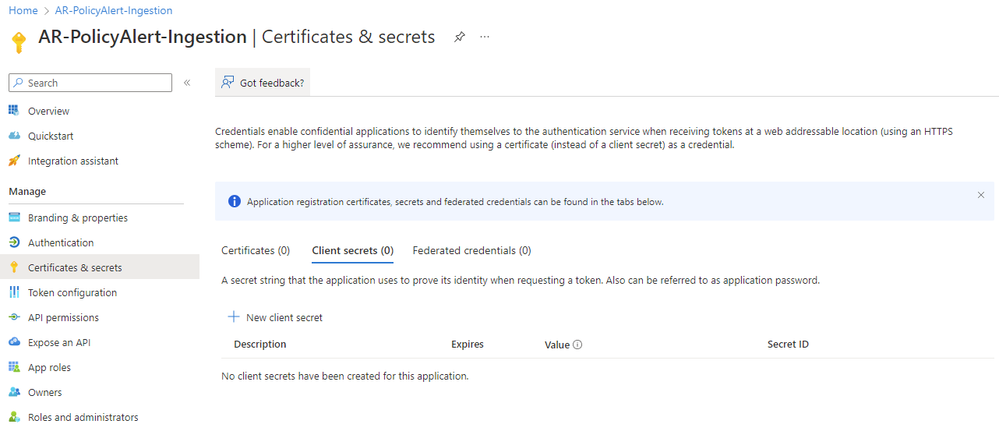
Task: Focus the sidebar Search field
Action: point(90,83)
